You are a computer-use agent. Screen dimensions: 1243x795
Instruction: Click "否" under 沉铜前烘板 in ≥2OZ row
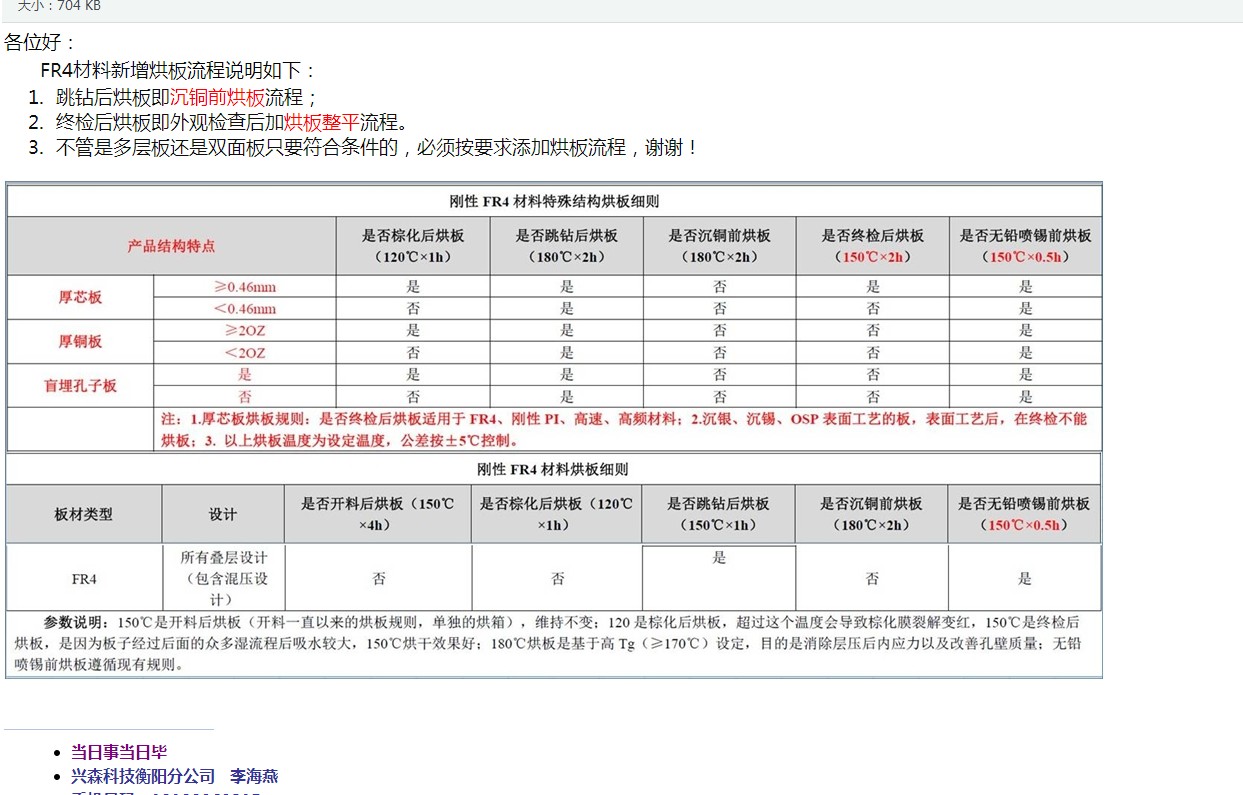(720, 331)
